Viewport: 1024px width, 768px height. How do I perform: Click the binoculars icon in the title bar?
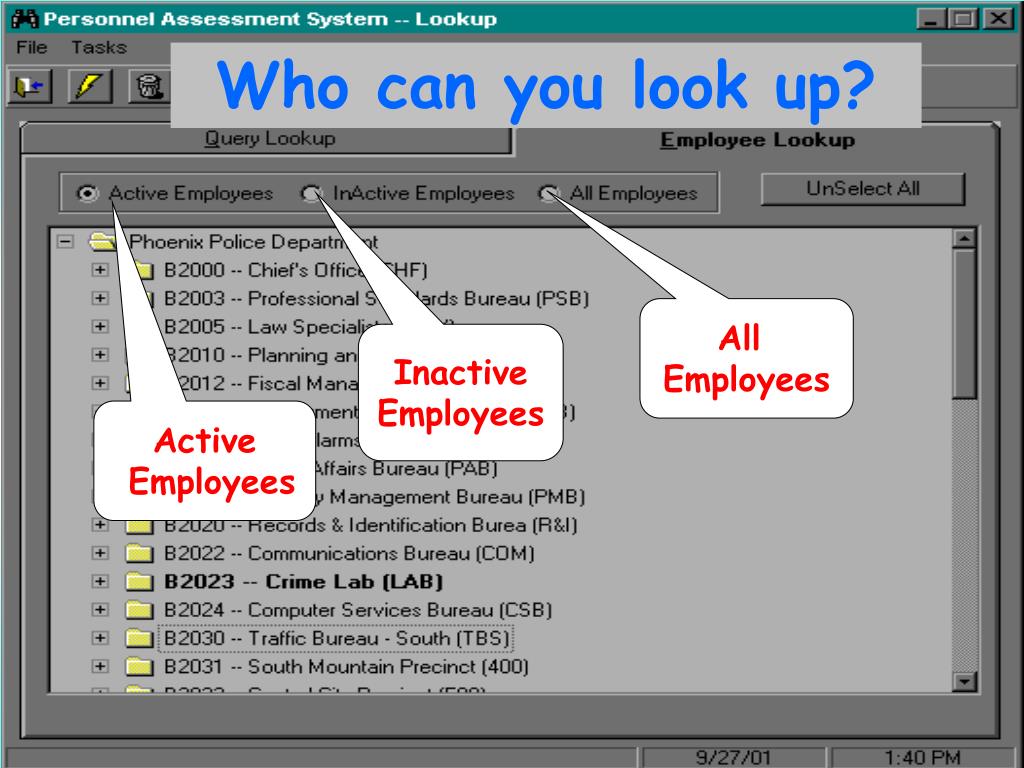click(25, 18)
